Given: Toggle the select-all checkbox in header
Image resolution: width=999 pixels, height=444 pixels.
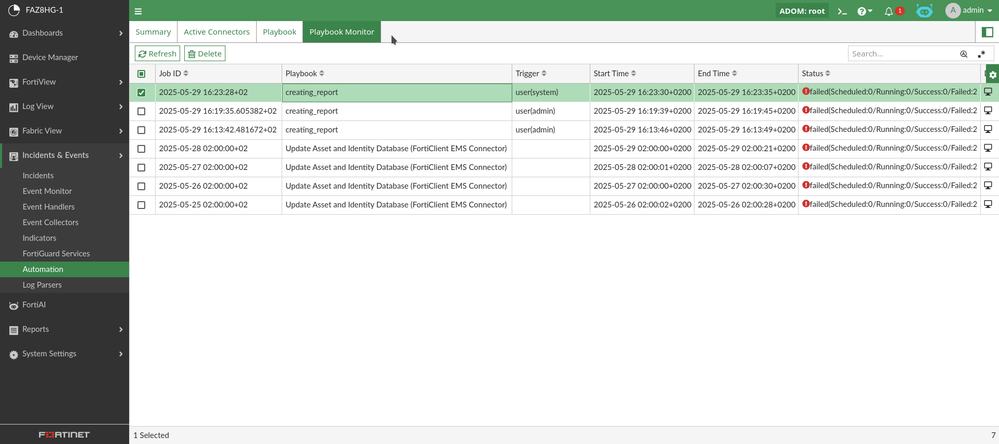Looking at the screenshot, I should (x=141, y=74).
